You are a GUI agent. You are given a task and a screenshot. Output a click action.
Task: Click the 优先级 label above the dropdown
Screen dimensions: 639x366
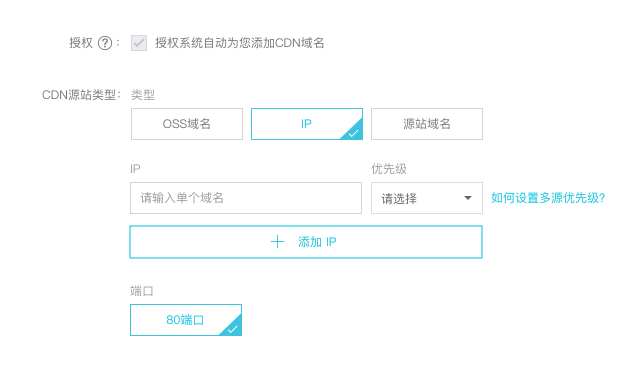pyautogui.click(x=389, y=169)
